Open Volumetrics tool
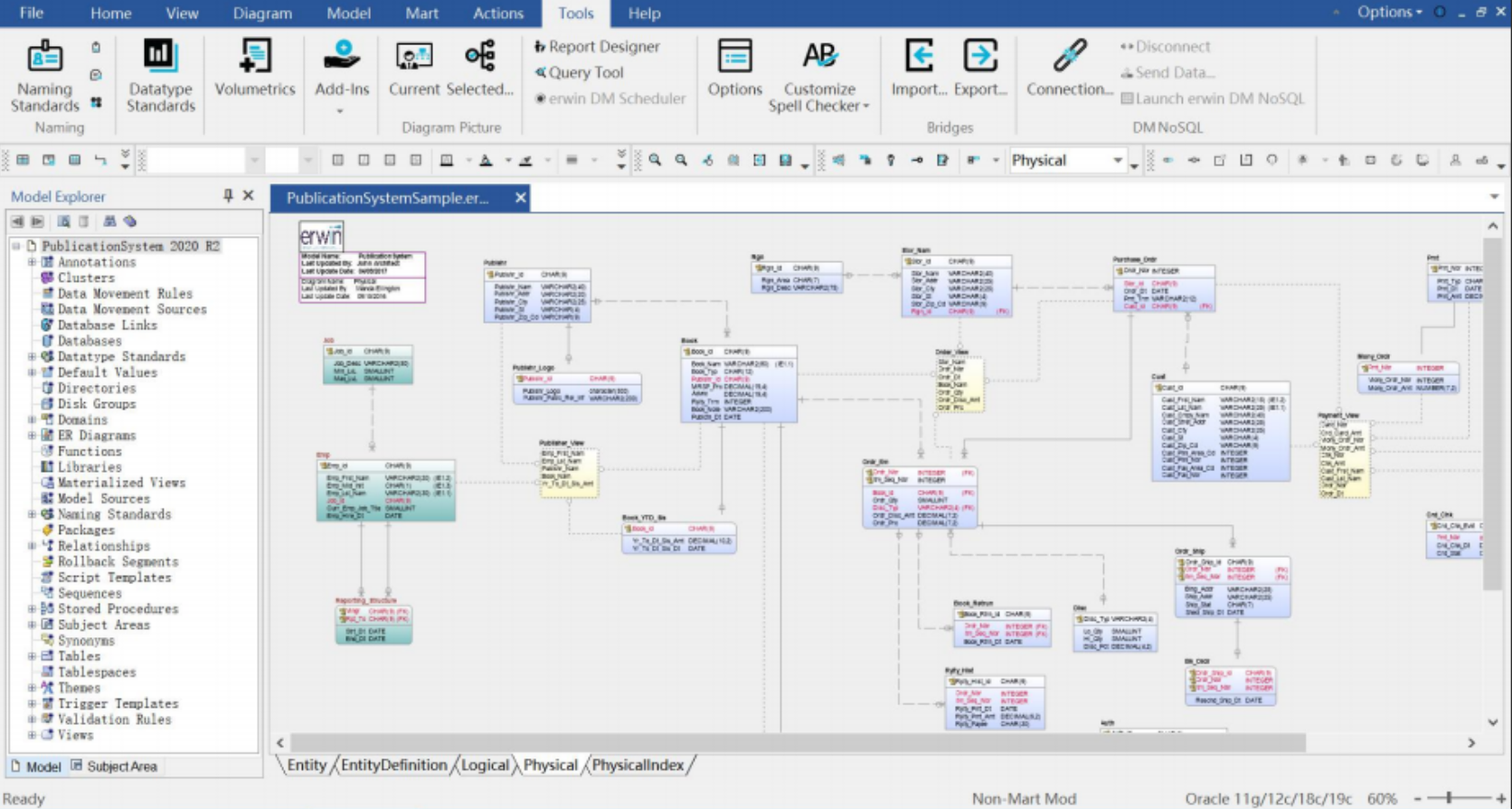 pyautogui.click(x=255, y=69)
